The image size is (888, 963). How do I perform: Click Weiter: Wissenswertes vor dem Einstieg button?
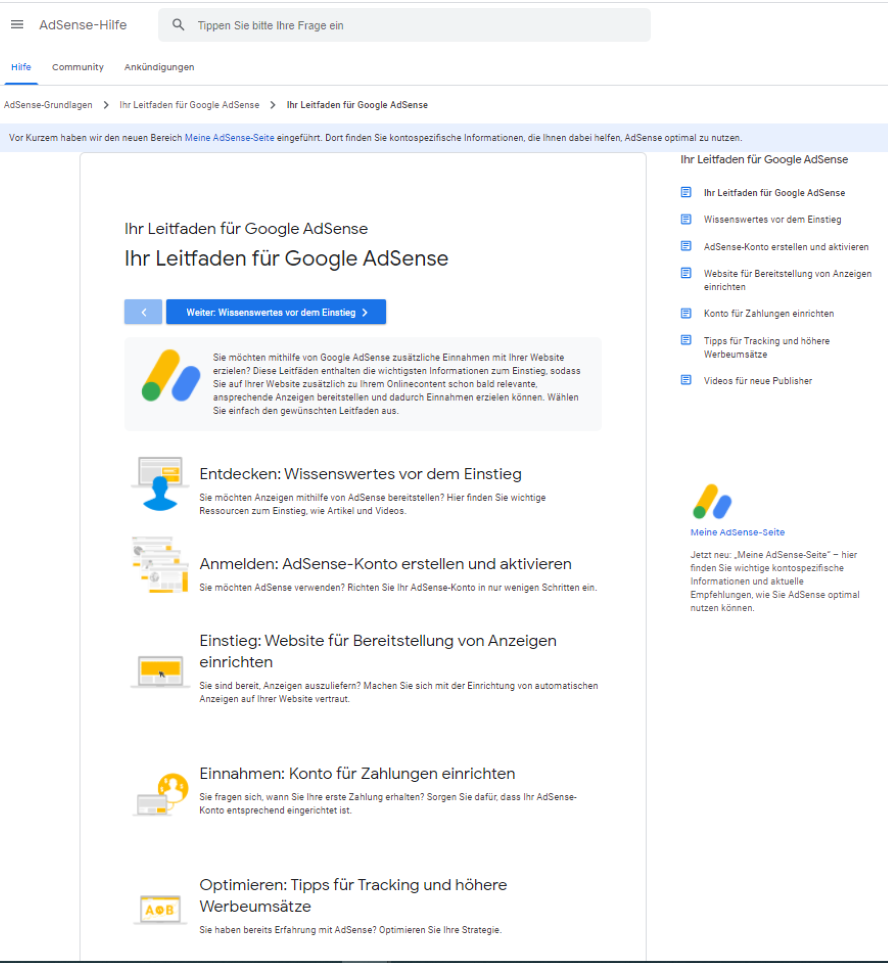point(276,312)
